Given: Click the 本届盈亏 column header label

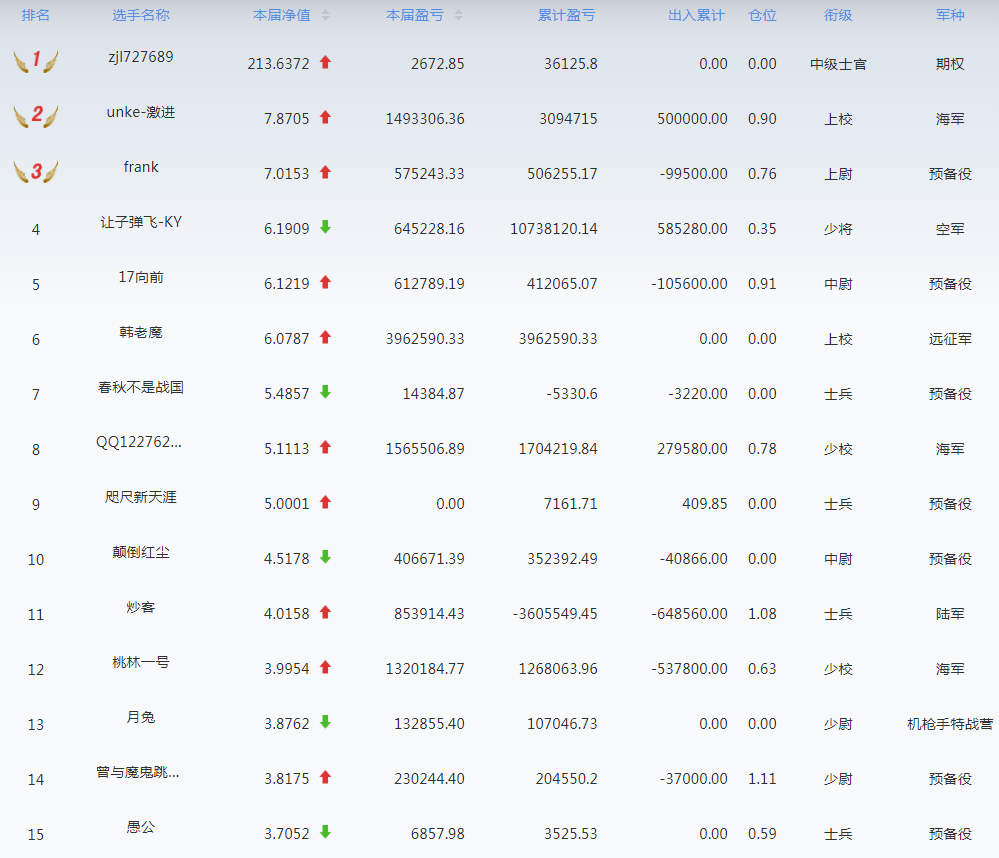Looking at the screenshot, I should 415,15.
